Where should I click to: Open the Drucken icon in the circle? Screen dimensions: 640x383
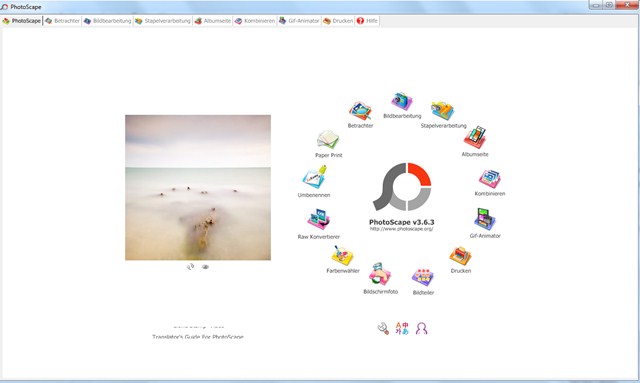tap(460, 256)
